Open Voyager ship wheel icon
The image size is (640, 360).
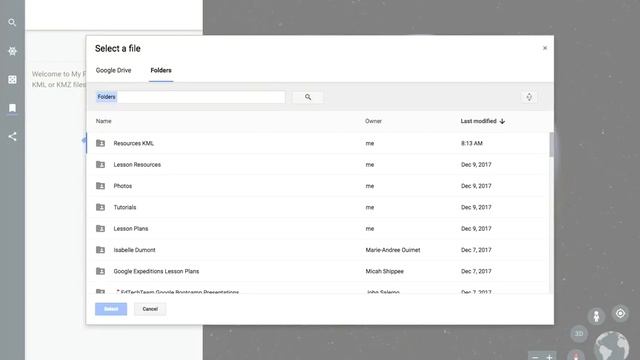point(12,51)
